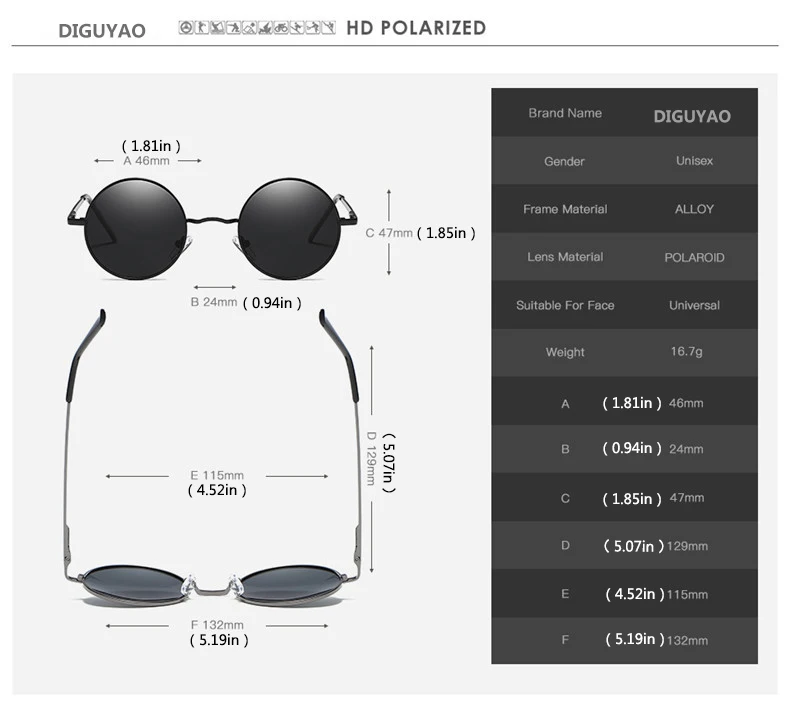The width and height of the screenshot is (790, 706).
Task: Click the 'Lens Material' label
Action: [x=565, y=257]
